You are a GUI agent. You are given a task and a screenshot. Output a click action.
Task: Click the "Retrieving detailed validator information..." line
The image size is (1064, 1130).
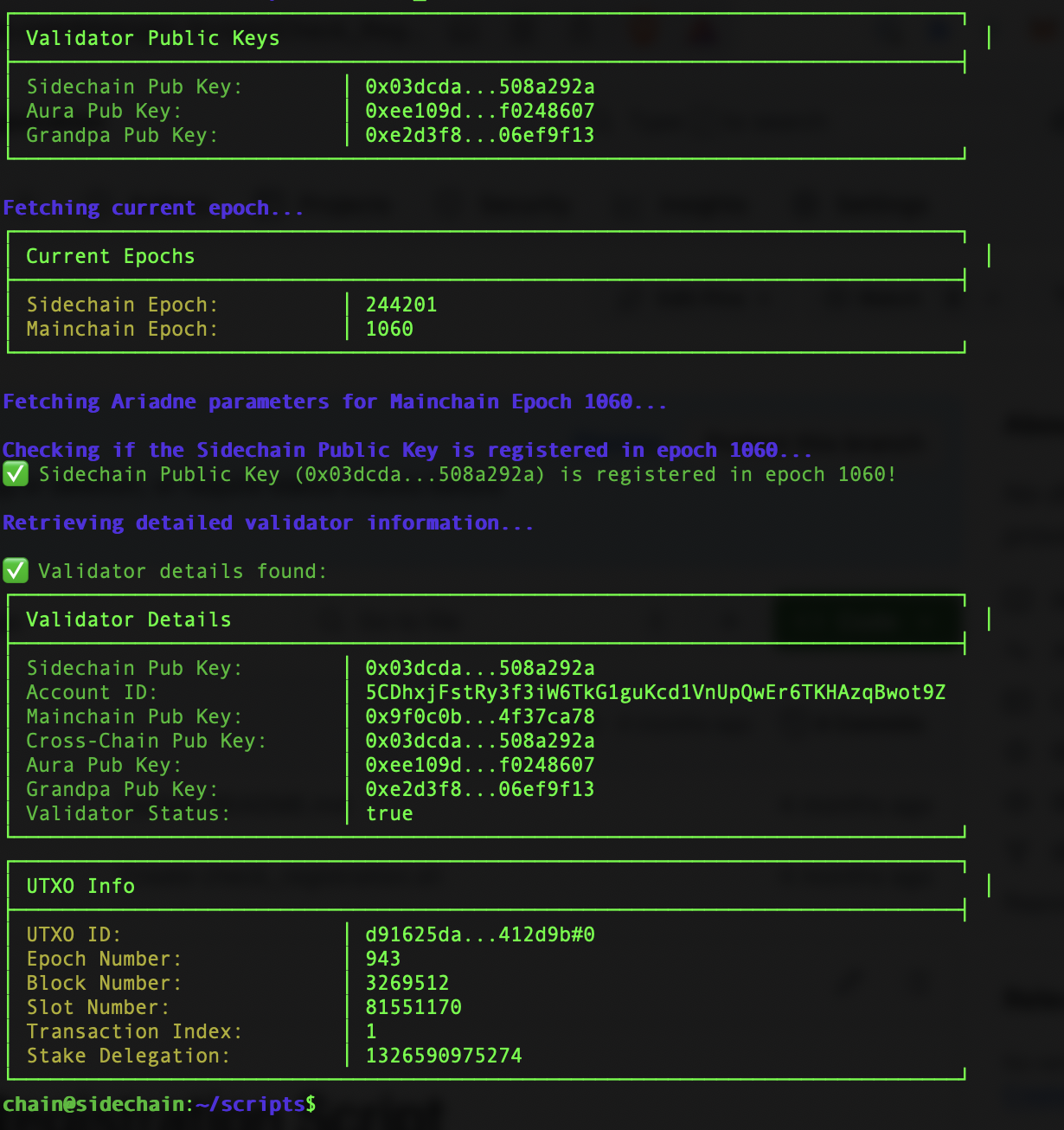coord(268,523)
